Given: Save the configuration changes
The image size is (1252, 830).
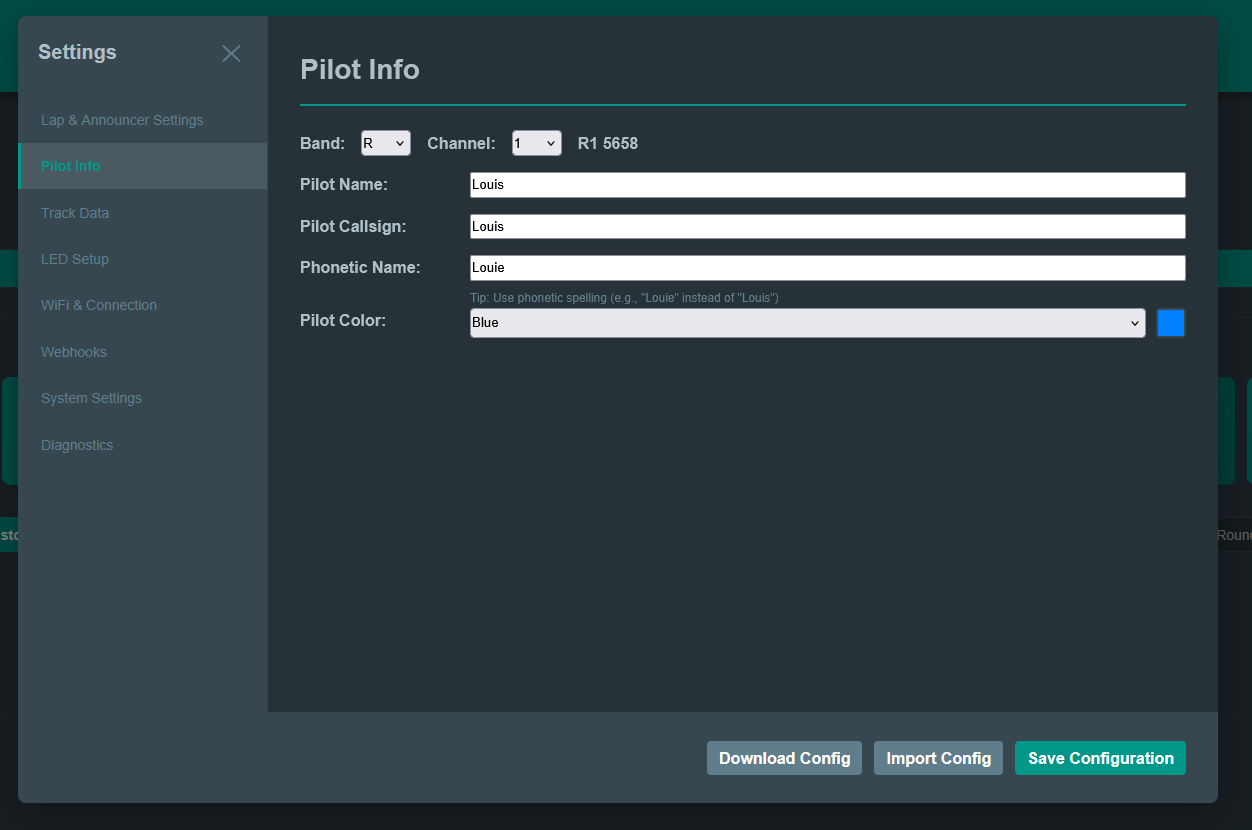Looking at the screenshot, I should click(x=1100, y=758).
